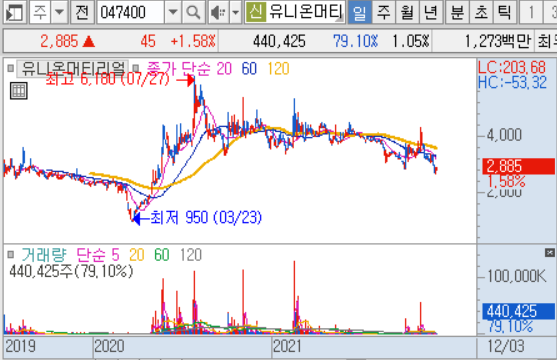The height and width of the screenshot is (360, 557).
Task: Toggle the square before 거래량 volume indicator
Action: [11, 254]
